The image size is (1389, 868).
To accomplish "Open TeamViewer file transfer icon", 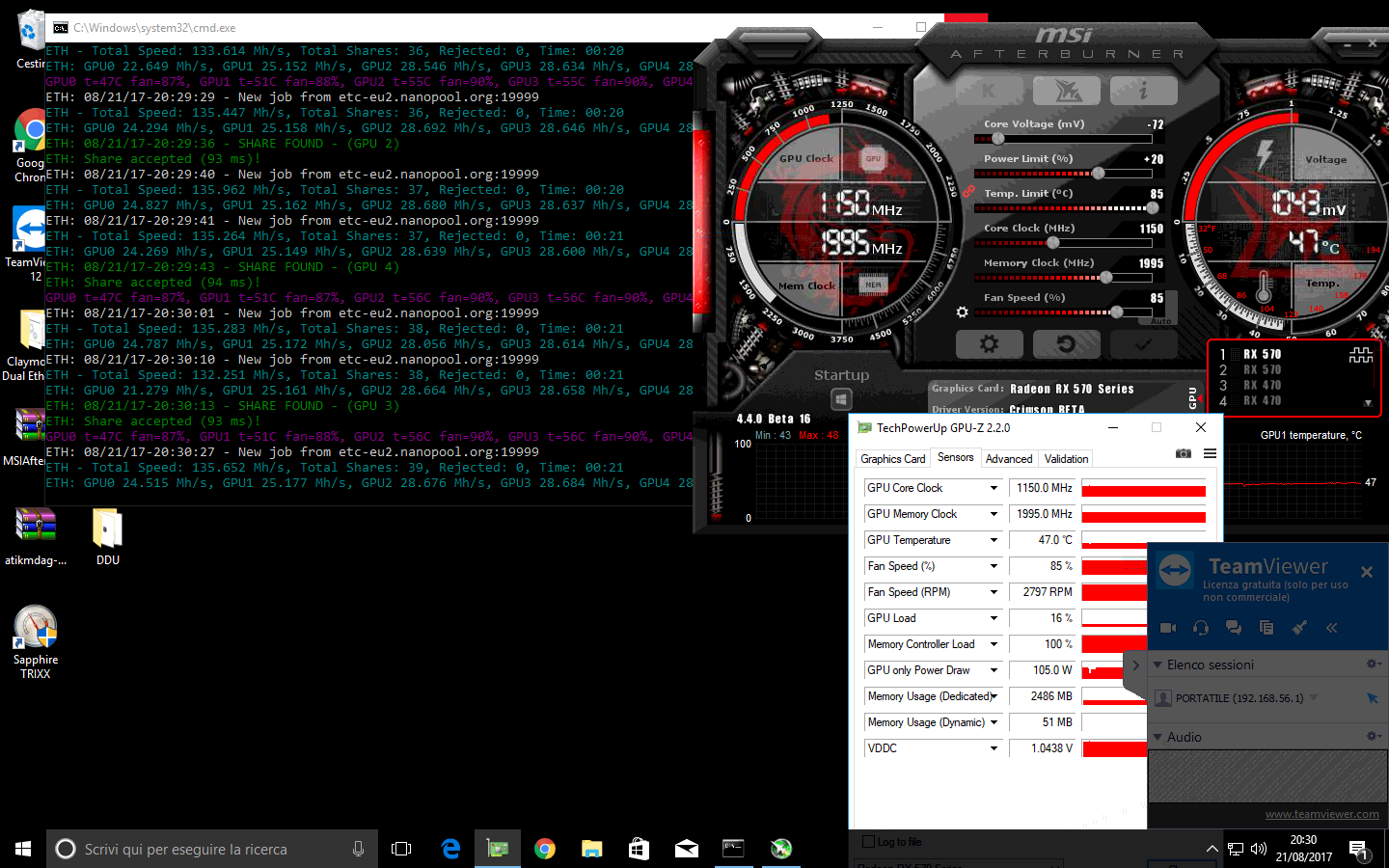I will 1266,628.
